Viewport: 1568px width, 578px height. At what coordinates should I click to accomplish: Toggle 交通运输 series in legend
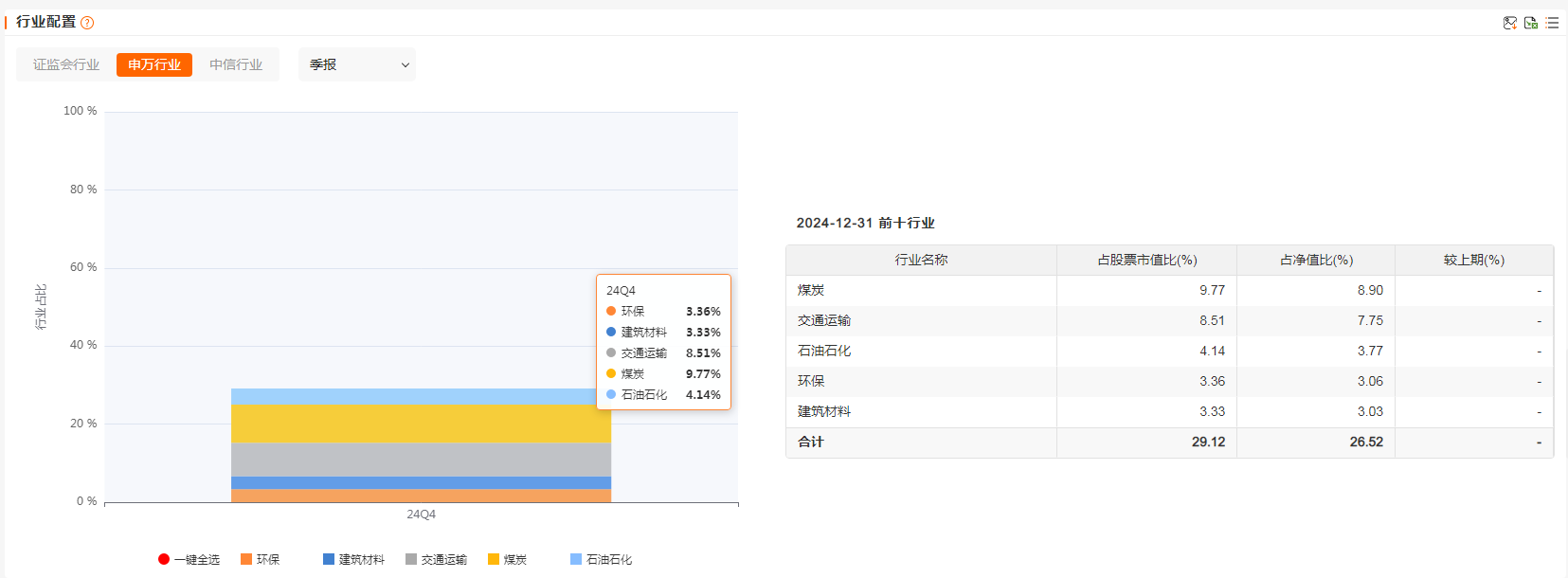436,560
